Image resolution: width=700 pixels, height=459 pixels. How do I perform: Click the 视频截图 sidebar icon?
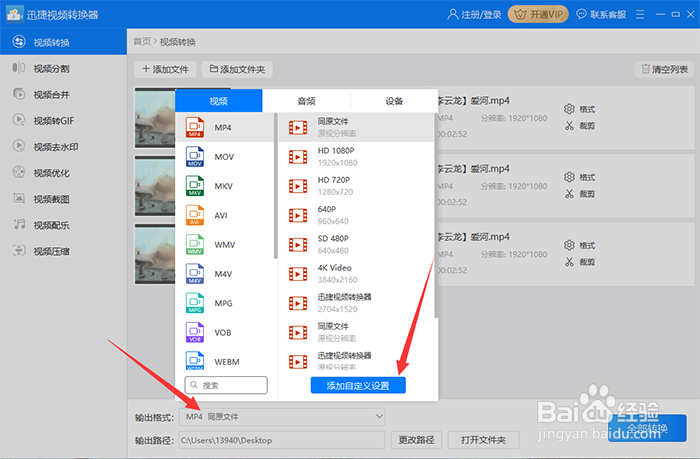coord(19,198)
